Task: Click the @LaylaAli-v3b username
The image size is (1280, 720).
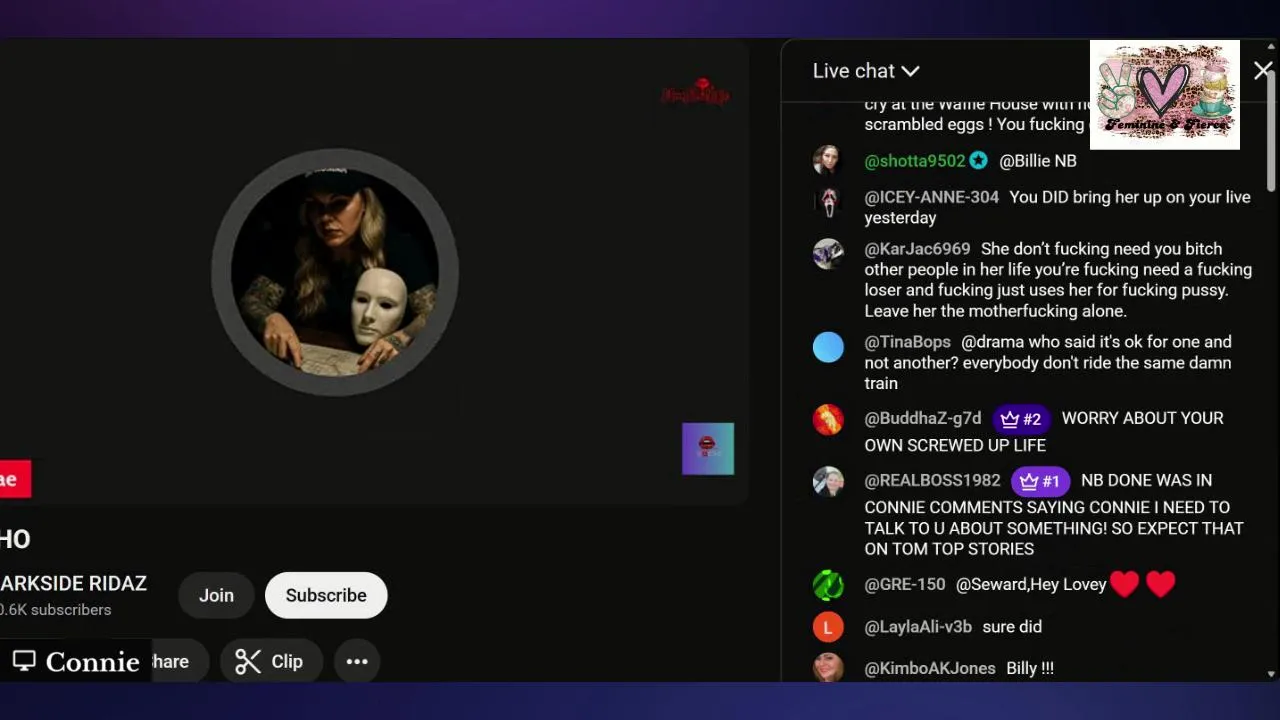Action: coord(918,627)
